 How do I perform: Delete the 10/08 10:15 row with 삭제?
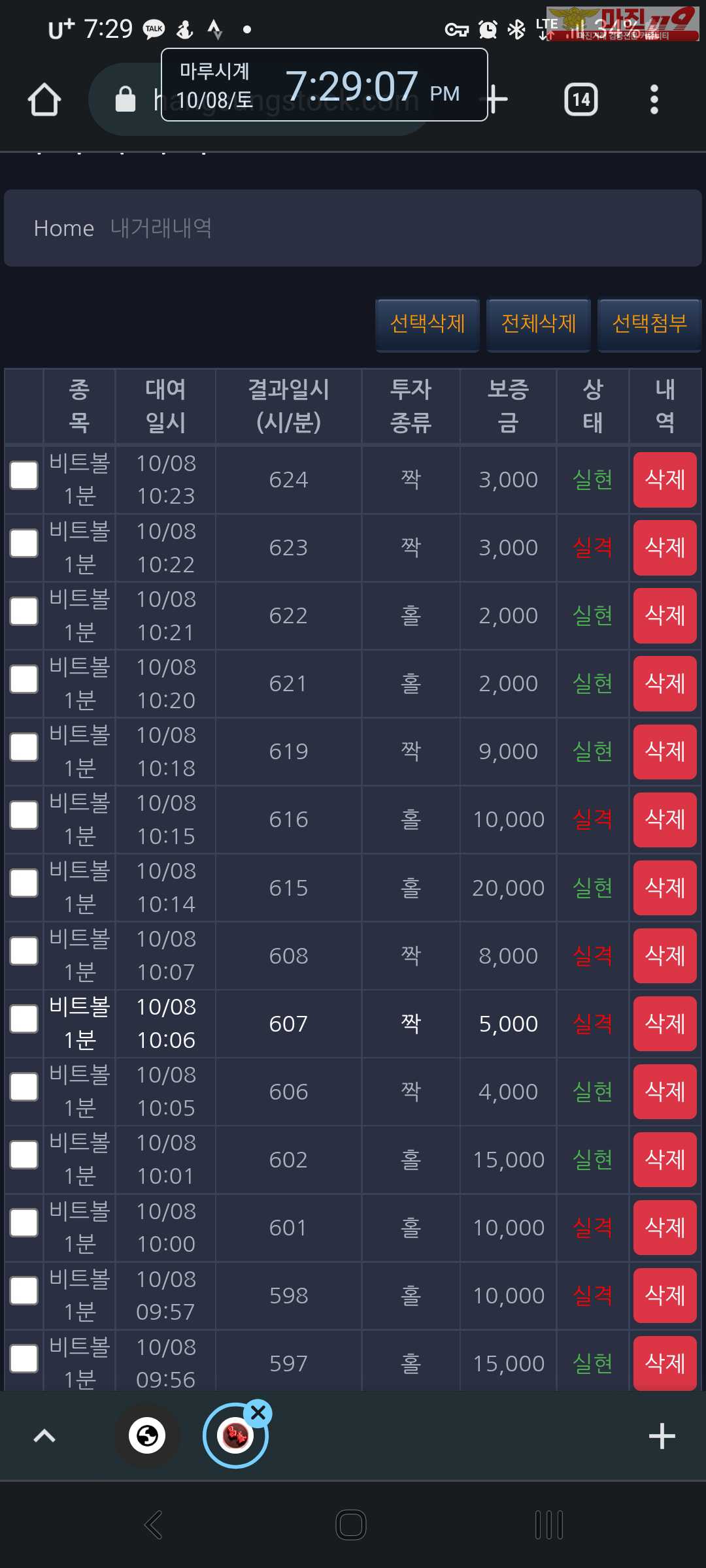click(665, 819)
